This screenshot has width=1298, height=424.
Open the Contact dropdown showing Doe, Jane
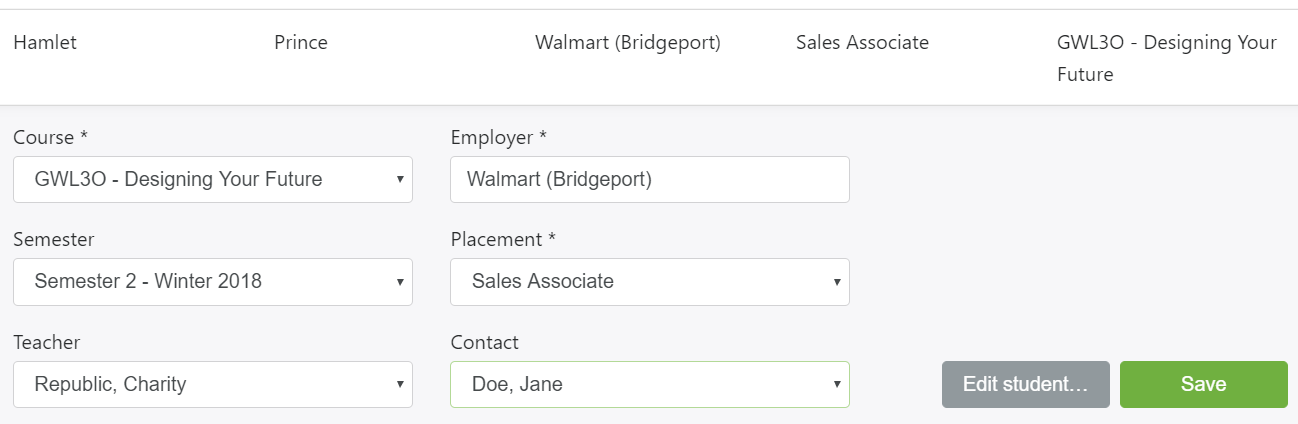(x=649, y=384)
